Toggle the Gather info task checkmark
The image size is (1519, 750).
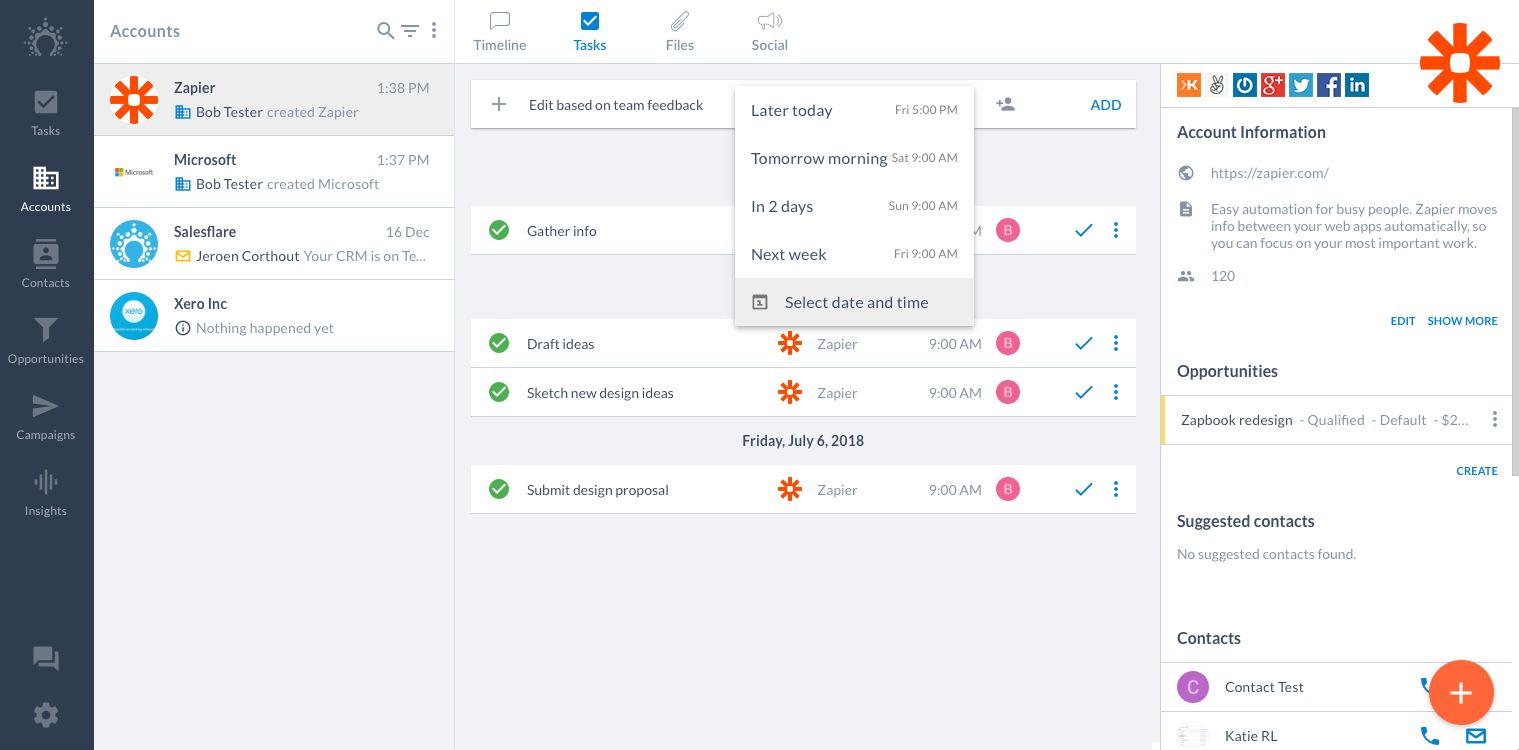[x=499, y=231]
